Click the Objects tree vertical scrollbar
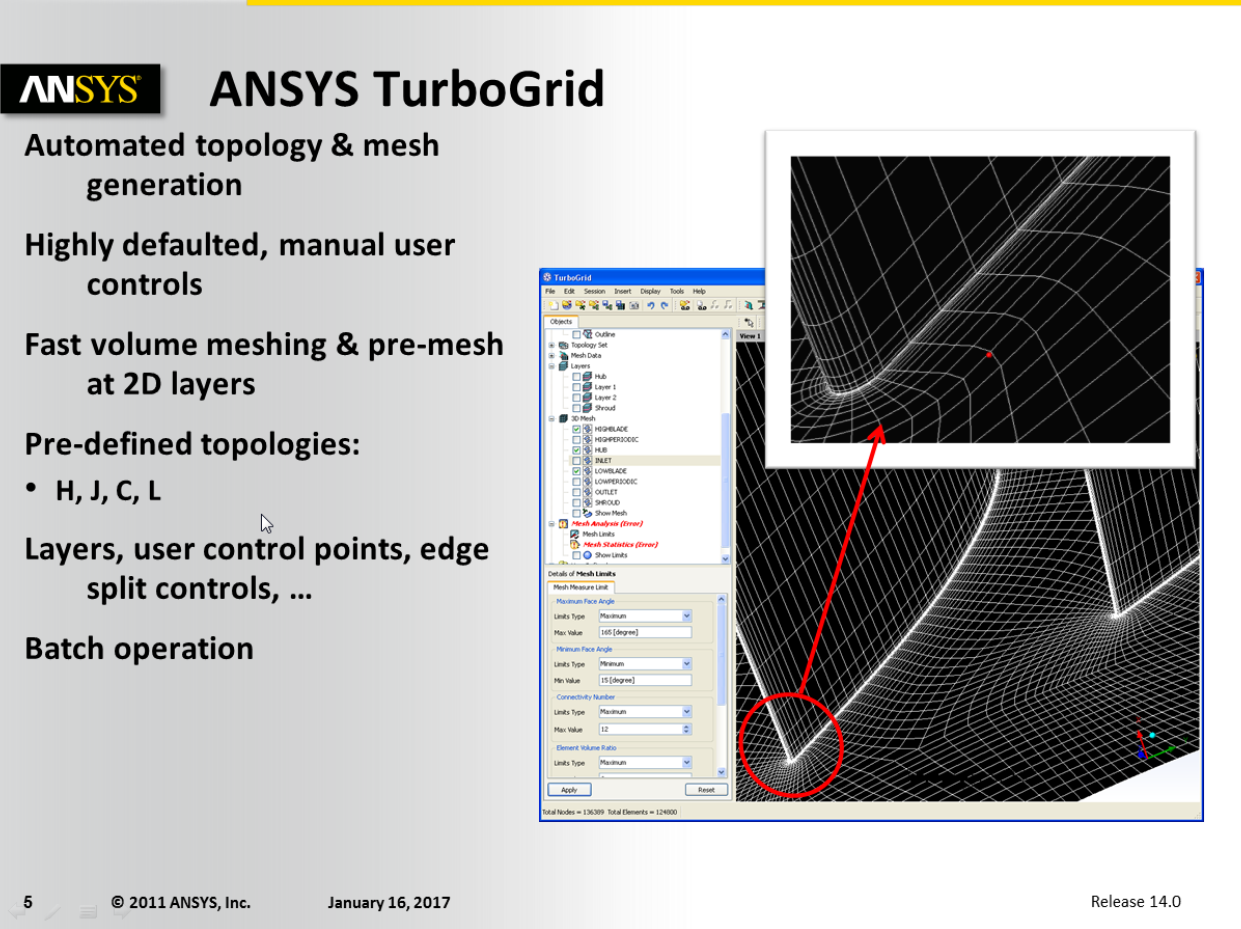Screen dimensions: 1241x929 (x=726, y=449)
